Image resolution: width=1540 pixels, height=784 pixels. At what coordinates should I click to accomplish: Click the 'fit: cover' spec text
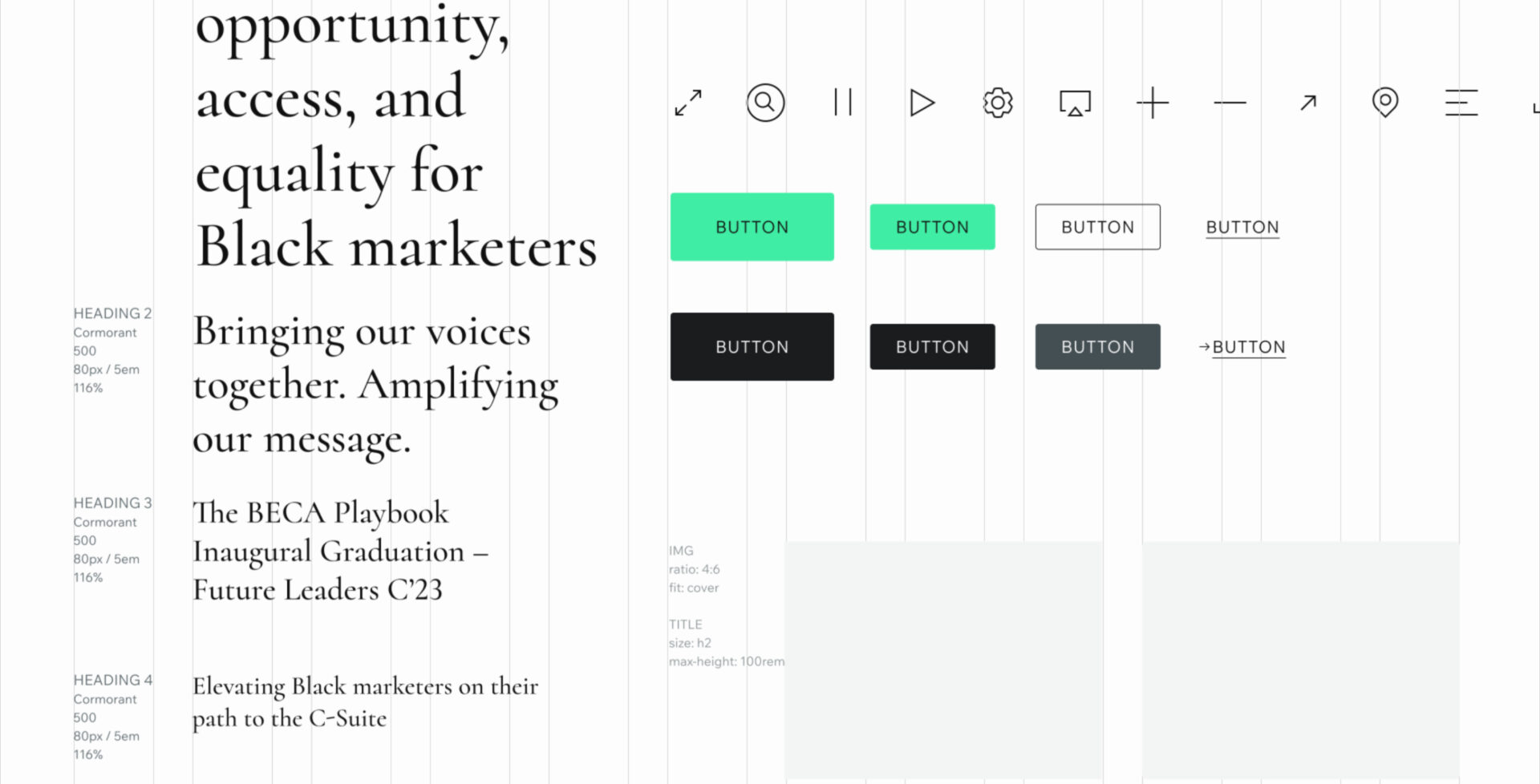click(x=694, y=588)
